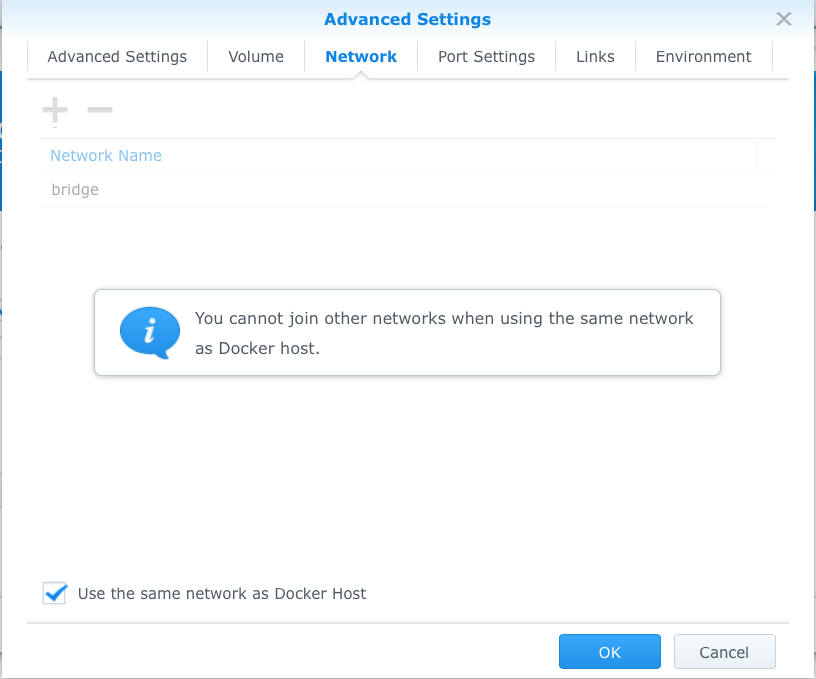Go to the Port Settings tab
The height and width of the screenshot is (679, 816).
pos(486,56)
